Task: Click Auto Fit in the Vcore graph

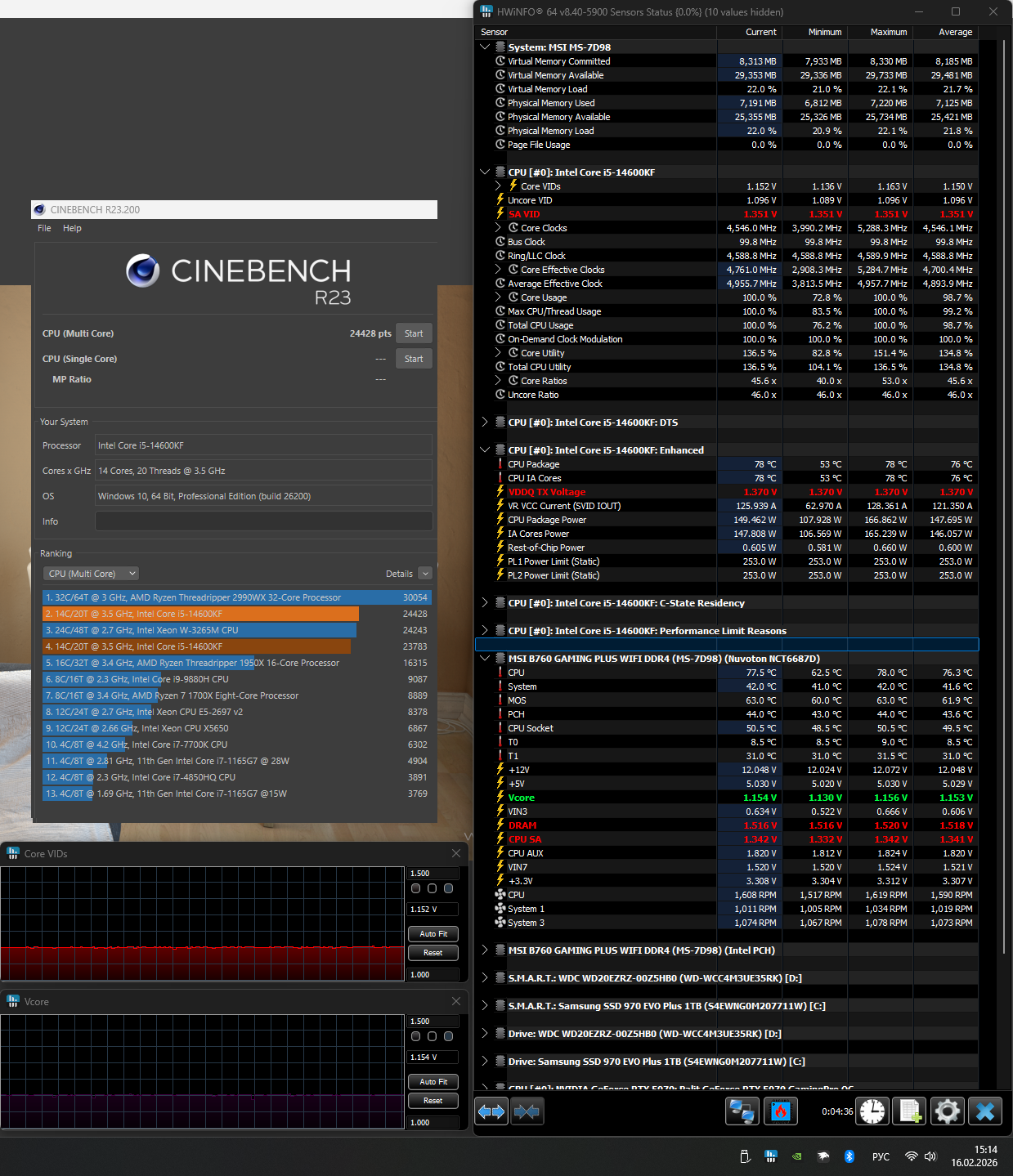Action: click(433, 1081)
